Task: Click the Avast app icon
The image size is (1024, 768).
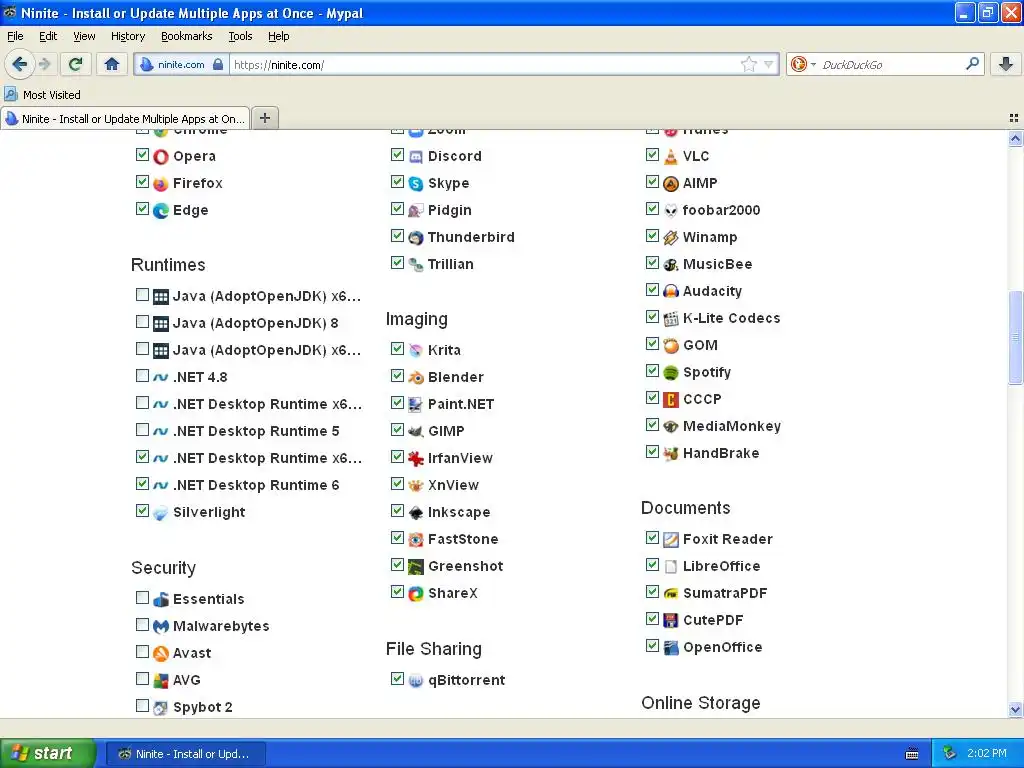Action: 161,653
